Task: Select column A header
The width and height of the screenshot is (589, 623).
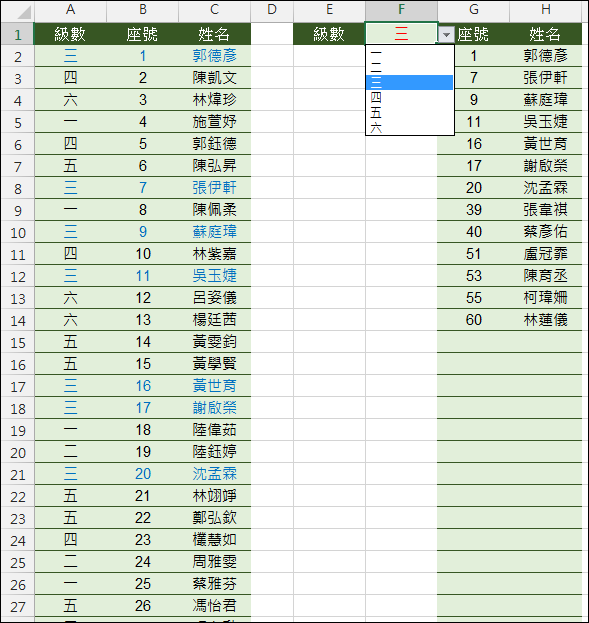Action: [70, 10]
